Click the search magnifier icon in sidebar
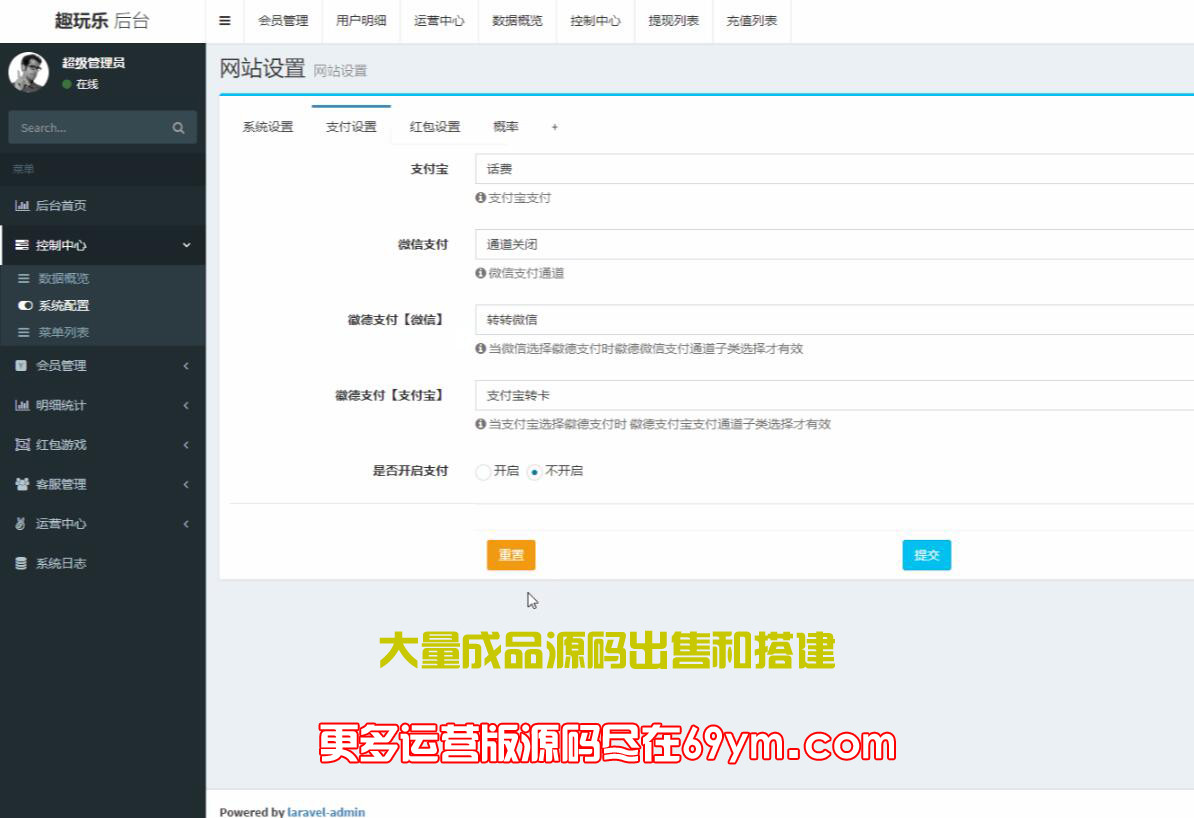The image size is (1194, 818). point(178,128)
